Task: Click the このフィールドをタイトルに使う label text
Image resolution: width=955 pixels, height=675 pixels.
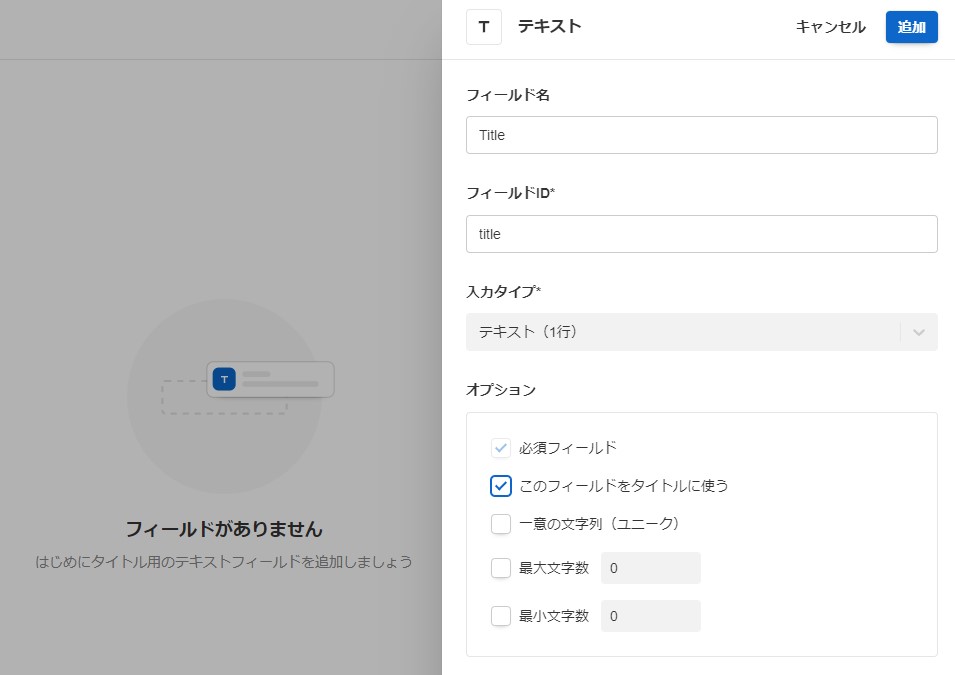Action: tap(624, 486)
